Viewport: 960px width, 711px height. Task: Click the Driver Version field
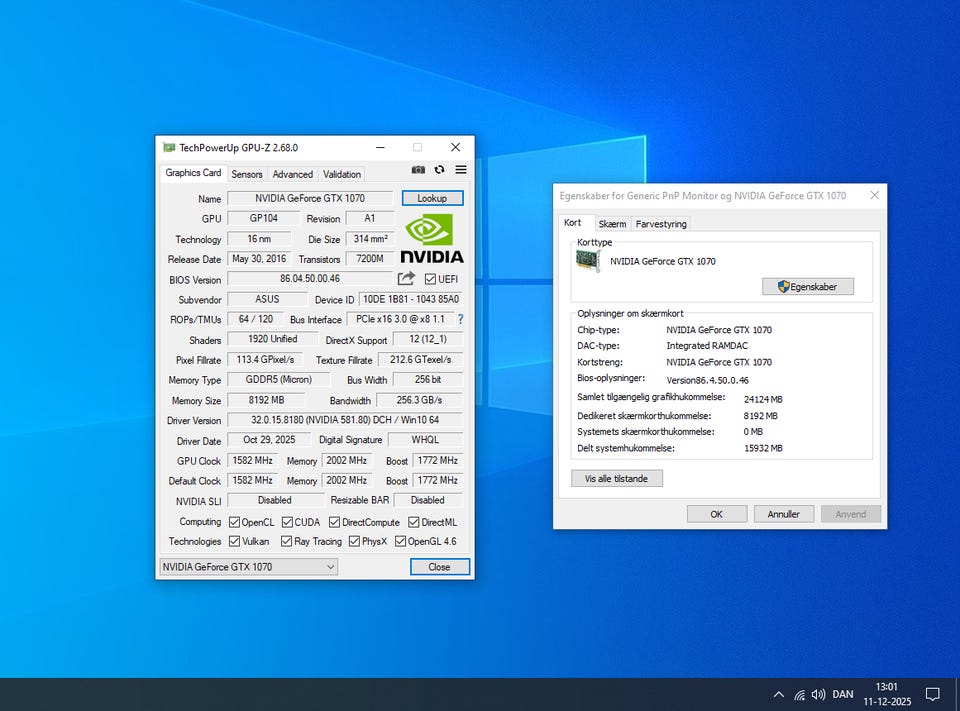point(345,420)
